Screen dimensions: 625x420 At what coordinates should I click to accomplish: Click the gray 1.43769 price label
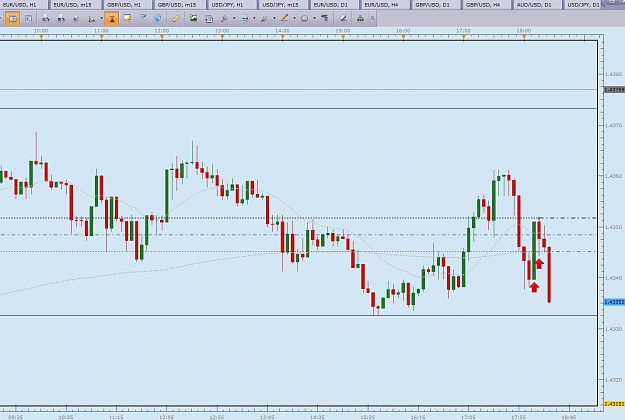tap(614, 90)
